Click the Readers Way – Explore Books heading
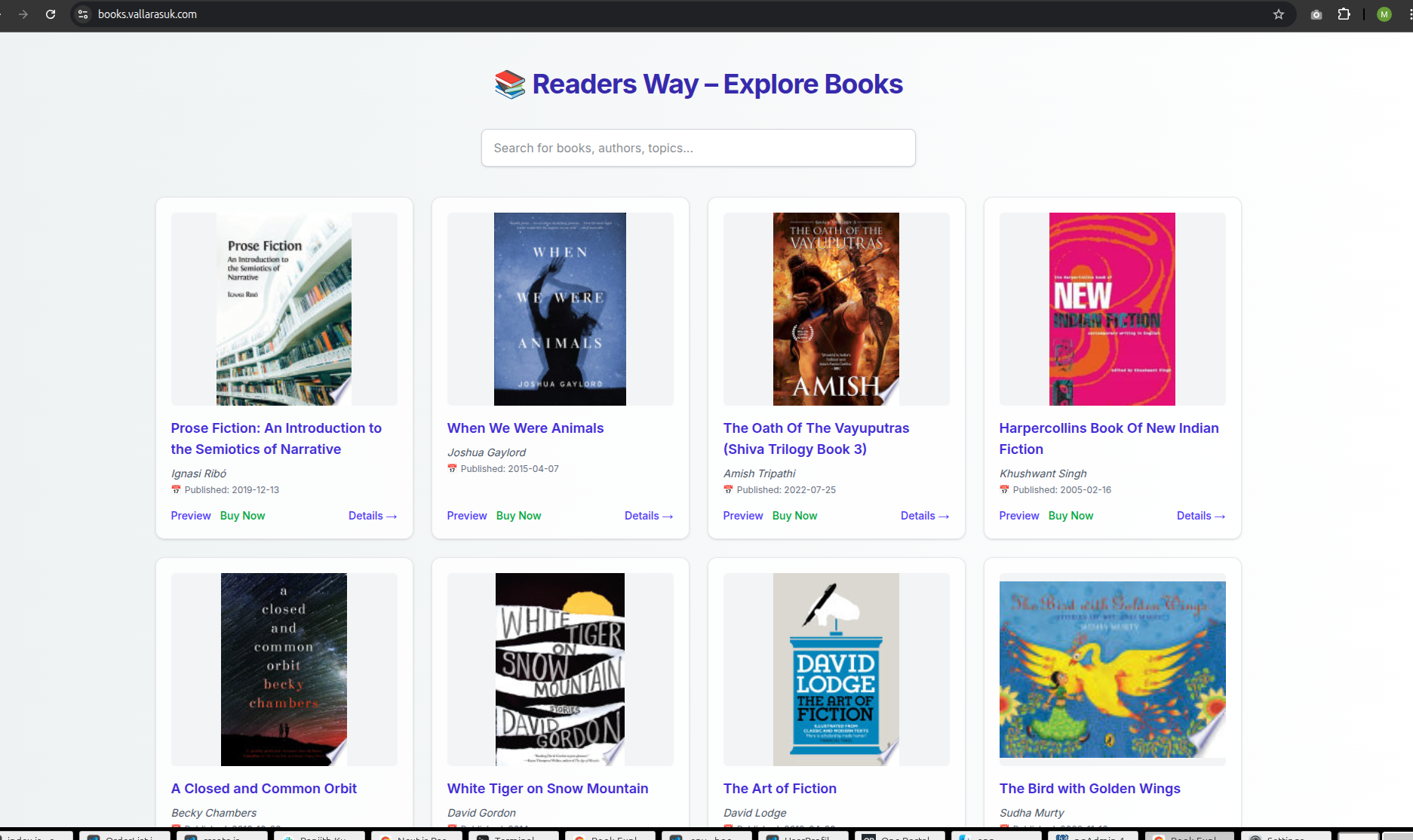The image size is (1413, 840). tap(699, 84)
